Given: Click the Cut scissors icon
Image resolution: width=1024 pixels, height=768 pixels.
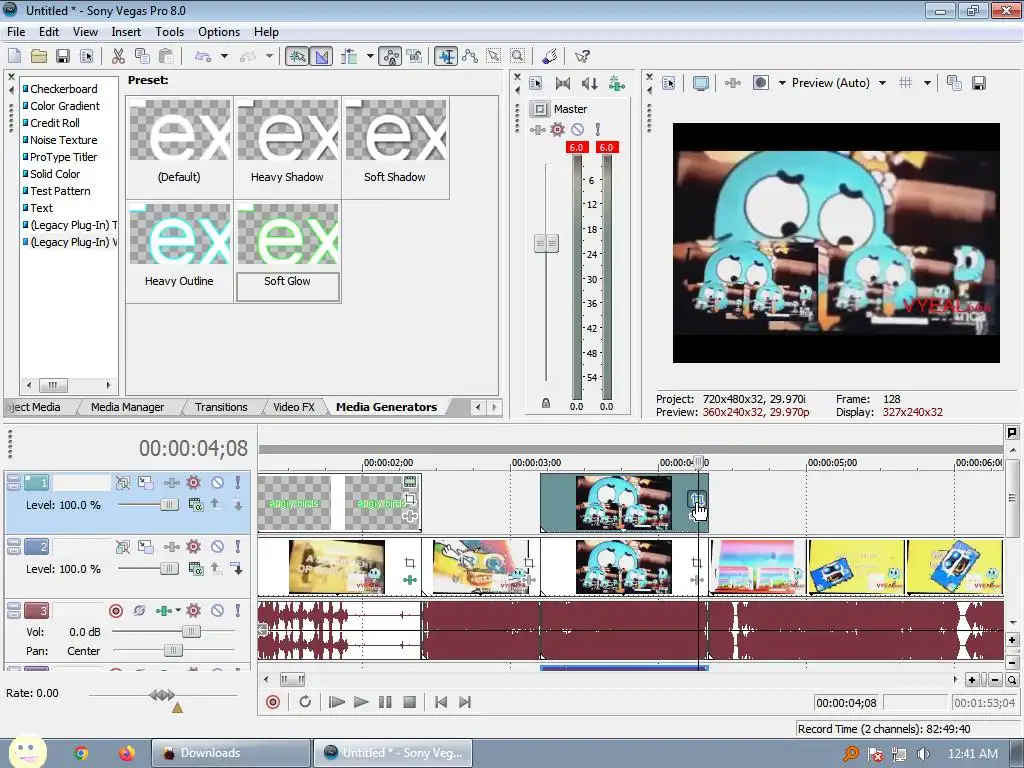Looking at the screenshot, I should click(x=118, y=56).
